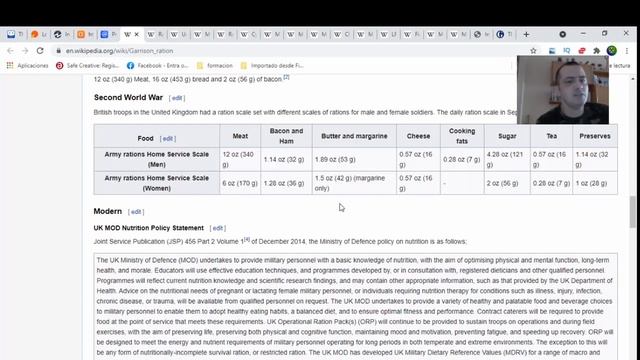Close the active Wikipedia tab
The image size is (640, 360).
[x=137, y=34]
